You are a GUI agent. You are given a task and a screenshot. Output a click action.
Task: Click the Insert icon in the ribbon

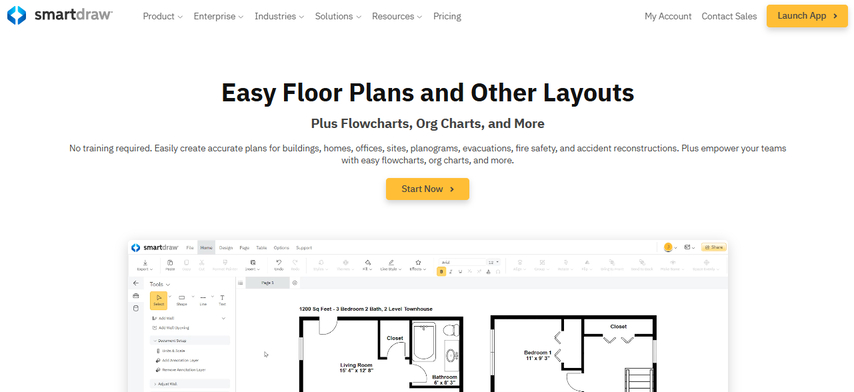click(x=253, y=265)
